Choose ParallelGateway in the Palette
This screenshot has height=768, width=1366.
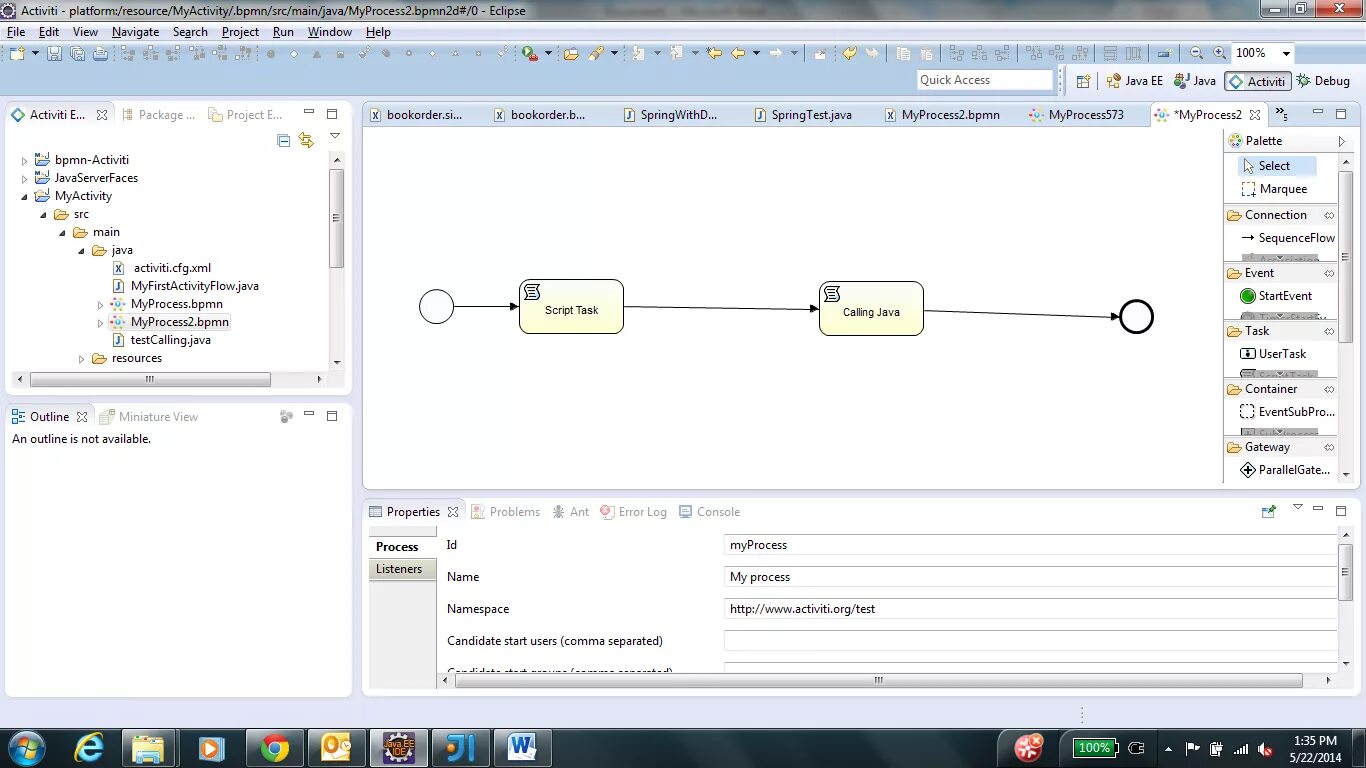(x=1285, y=470)
